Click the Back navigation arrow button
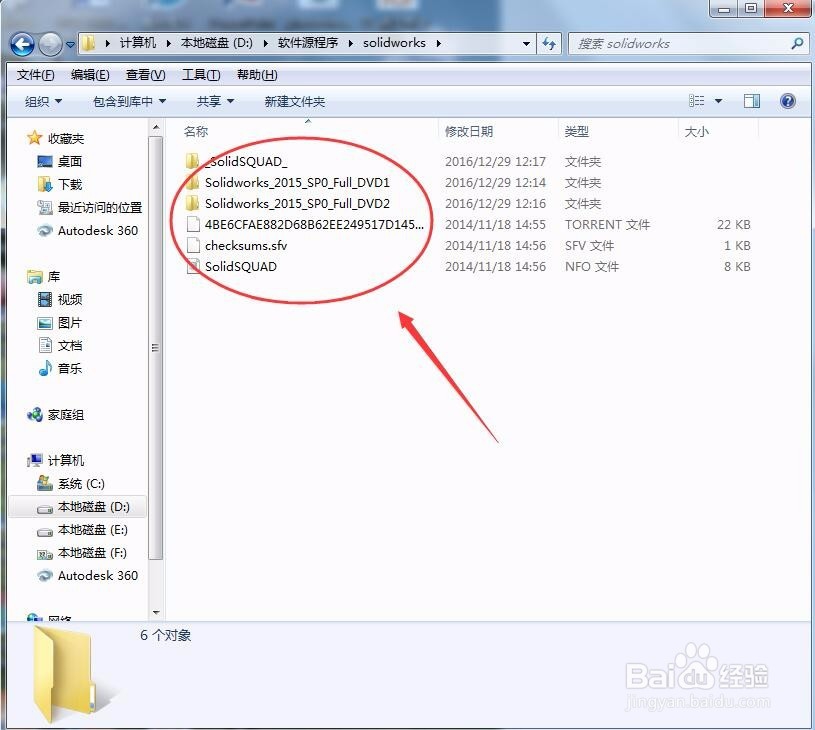Image resolution: width=815 pixels, height=730 pixels. tap(22, 44)
